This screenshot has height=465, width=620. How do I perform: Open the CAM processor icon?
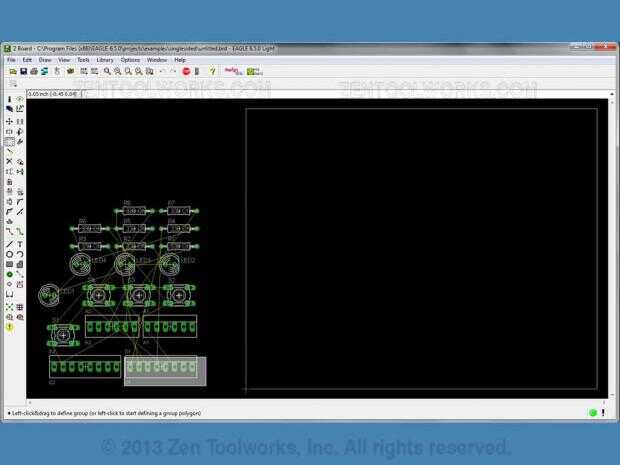tap(45, 72)
